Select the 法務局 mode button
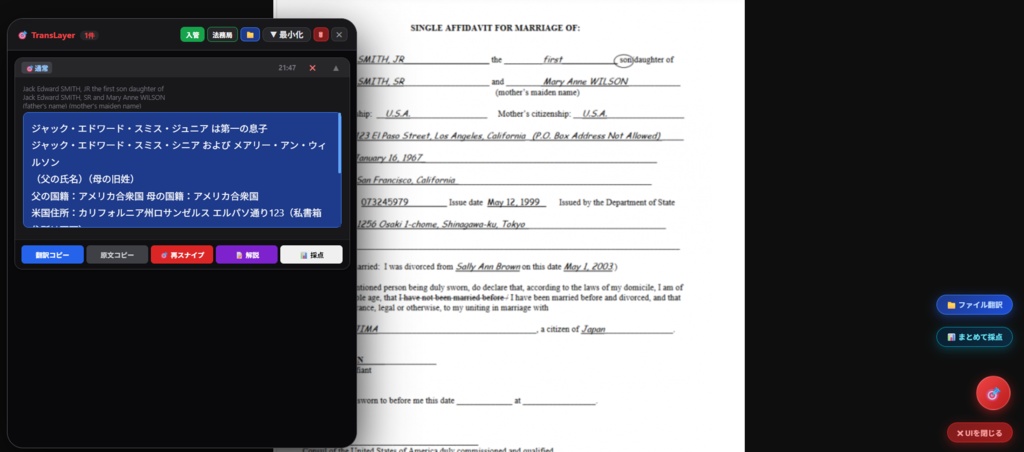1024x452 pixels. coord(222,35)
